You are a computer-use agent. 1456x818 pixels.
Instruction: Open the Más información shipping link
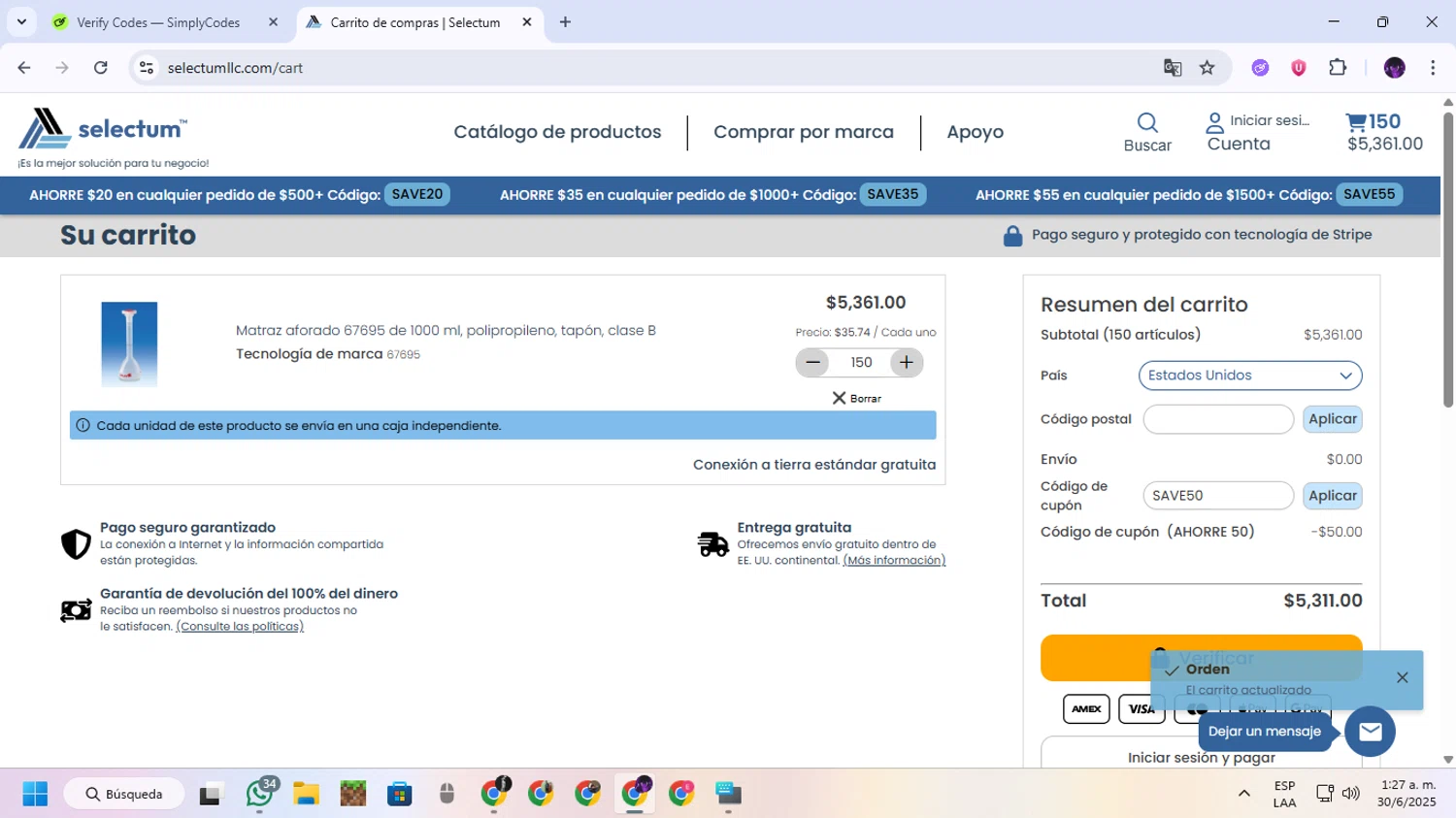pyautogui.click(x=894, y=560)
